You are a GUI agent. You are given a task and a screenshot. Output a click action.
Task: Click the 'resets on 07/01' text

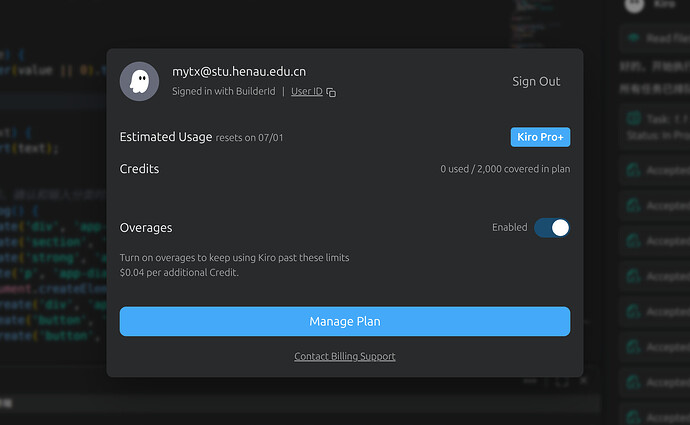point(249,138)
